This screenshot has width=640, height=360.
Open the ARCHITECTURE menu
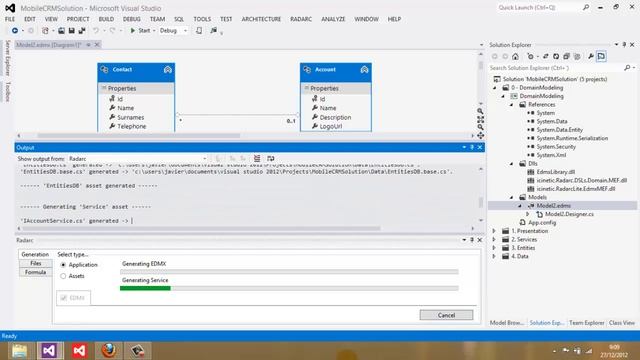click(261, 19)
